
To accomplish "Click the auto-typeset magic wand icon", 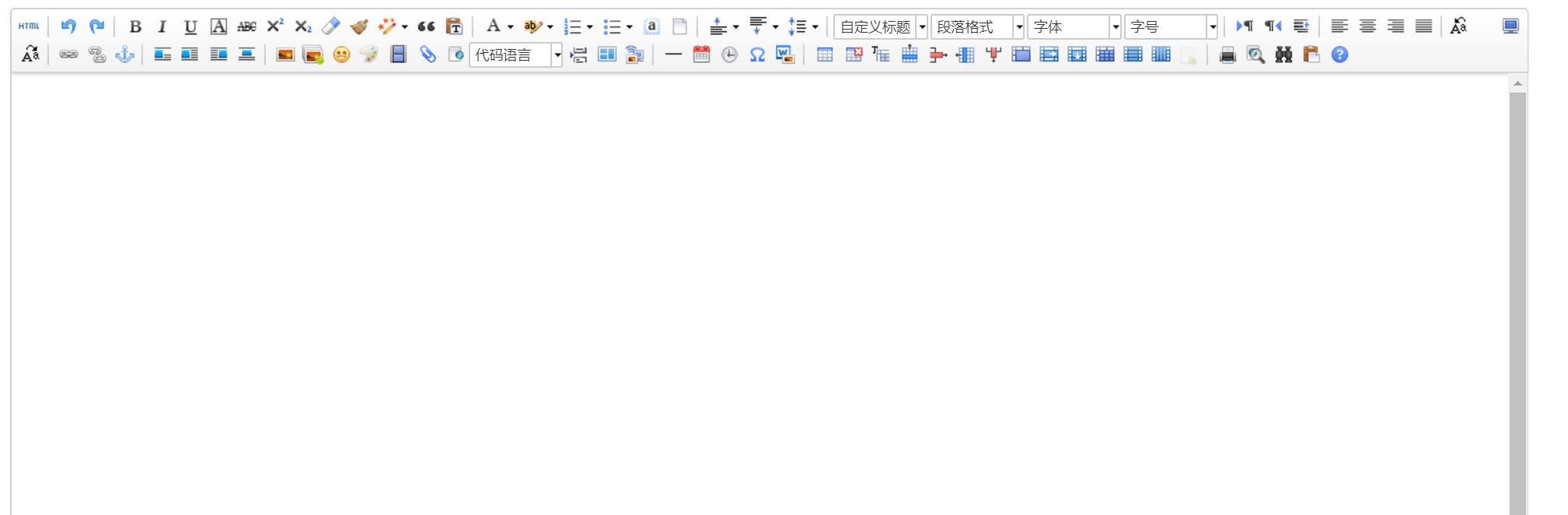I will pos(386,26).
